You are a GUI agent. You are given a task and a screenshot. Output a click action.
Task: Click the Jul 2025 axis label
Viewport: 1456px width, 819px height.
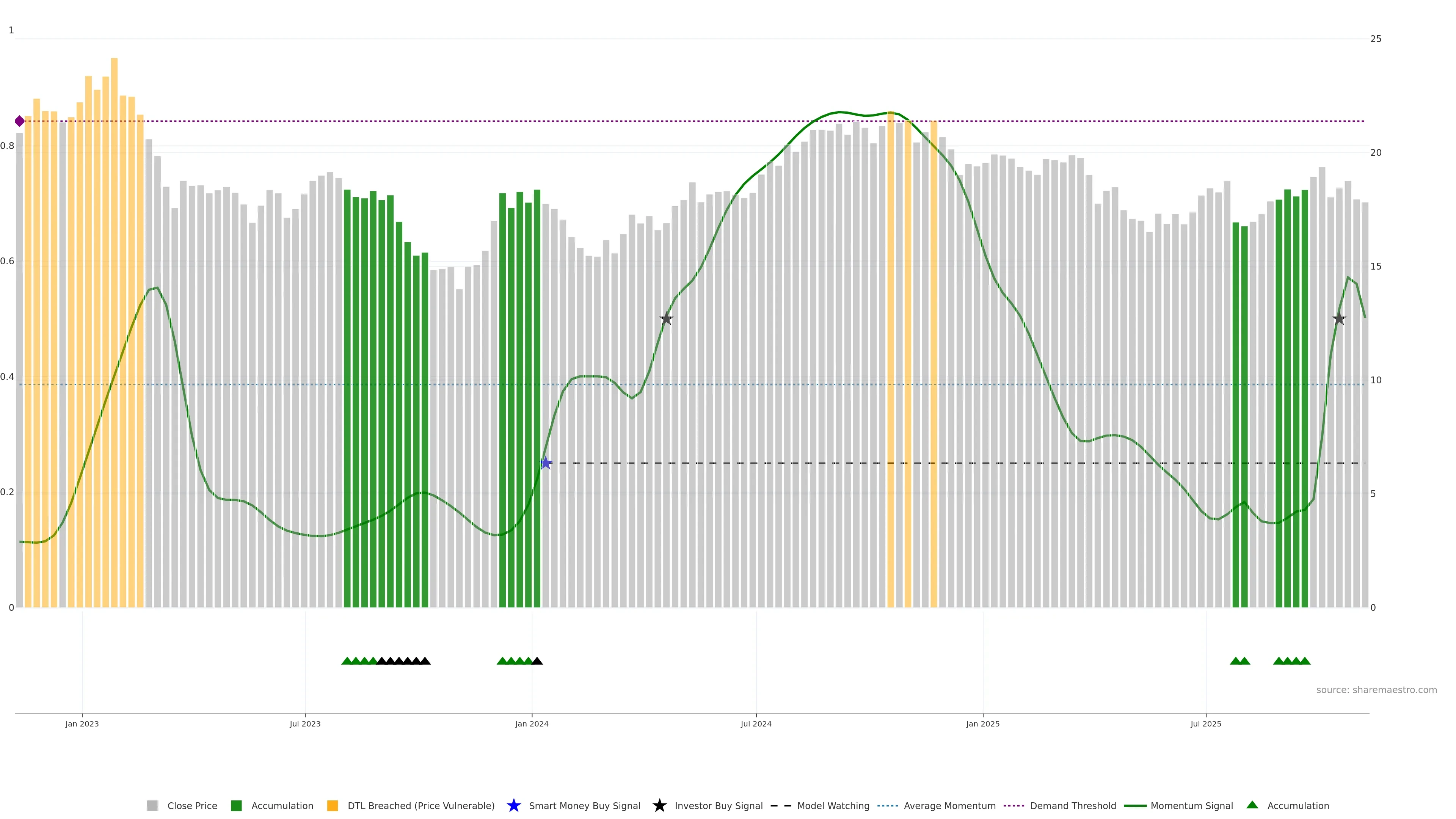click(1205, 724)
